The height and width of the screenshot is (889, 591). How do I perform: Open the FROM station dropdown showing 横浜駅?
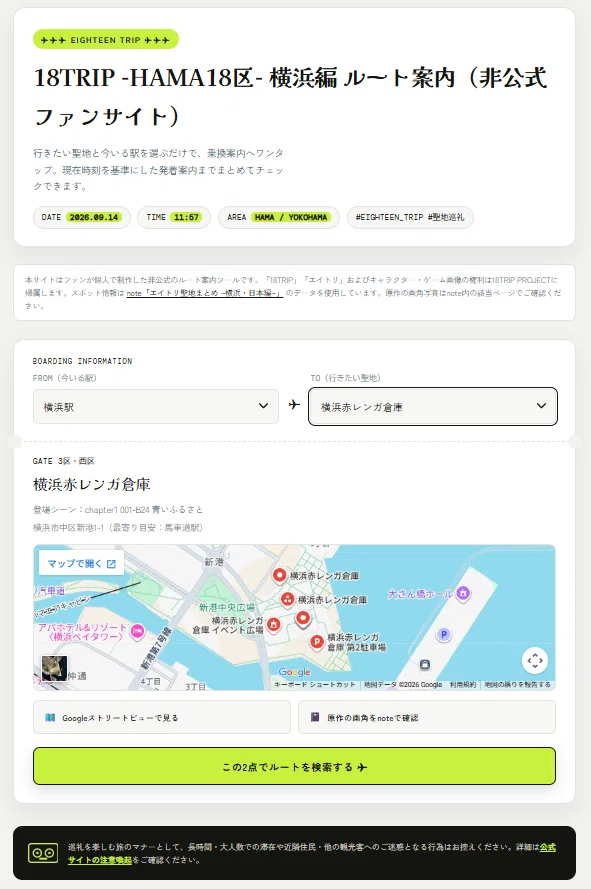(155, 406)
